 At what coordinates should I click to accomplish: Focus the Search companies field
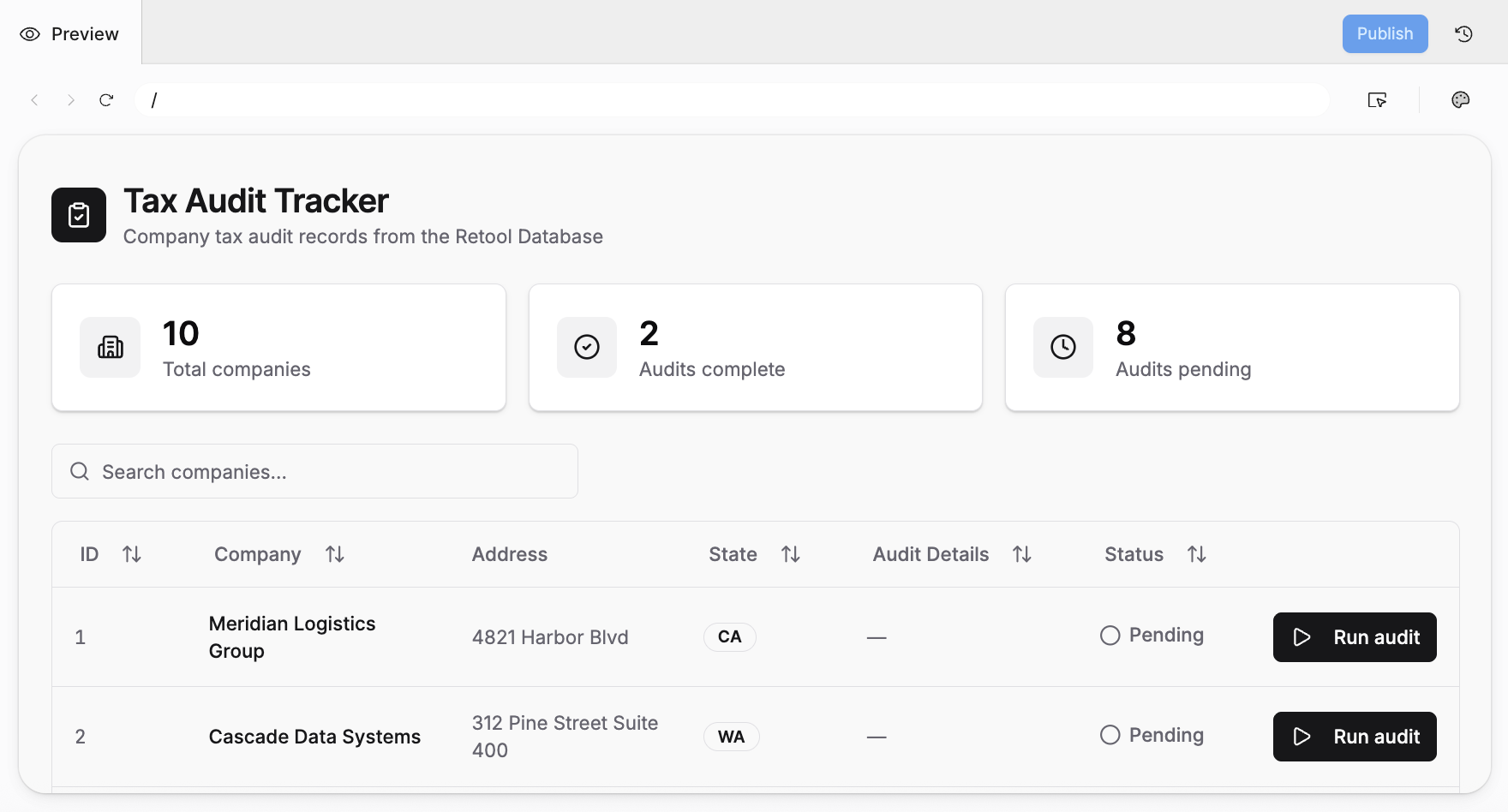coord(314,471)
